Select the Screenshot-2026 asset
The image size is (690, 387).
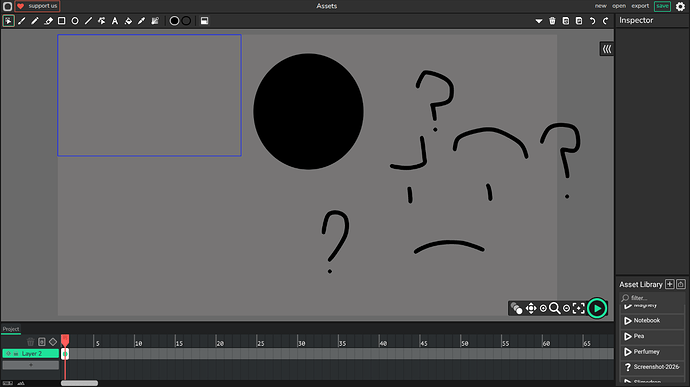click(652, 367)
